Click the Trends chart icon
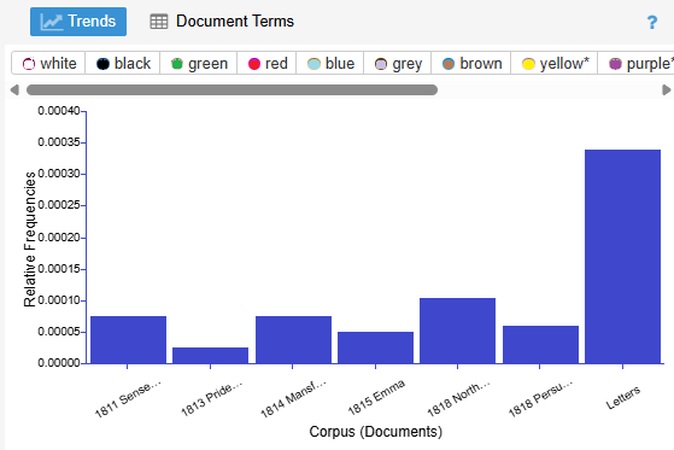Screen dimensions: 674x450 52,21
